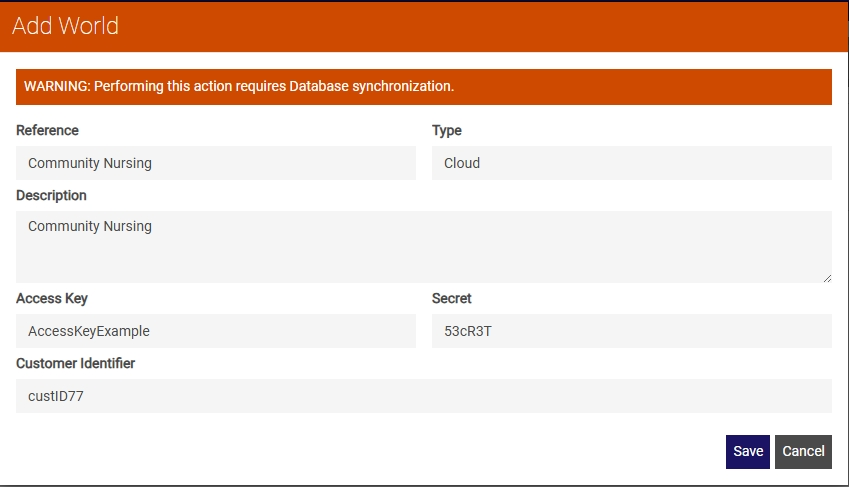This screenshot has height=487, width=849.
Task: Click the Description label text
Action: [x=51, y=196]
